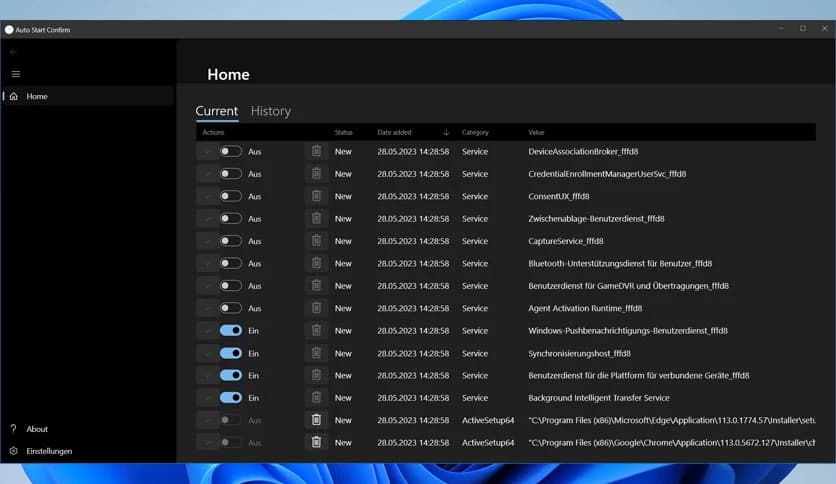Click trash icon for CaptureService_fffd8
This screenshot has width=836, height=484.
pos(316,241)
